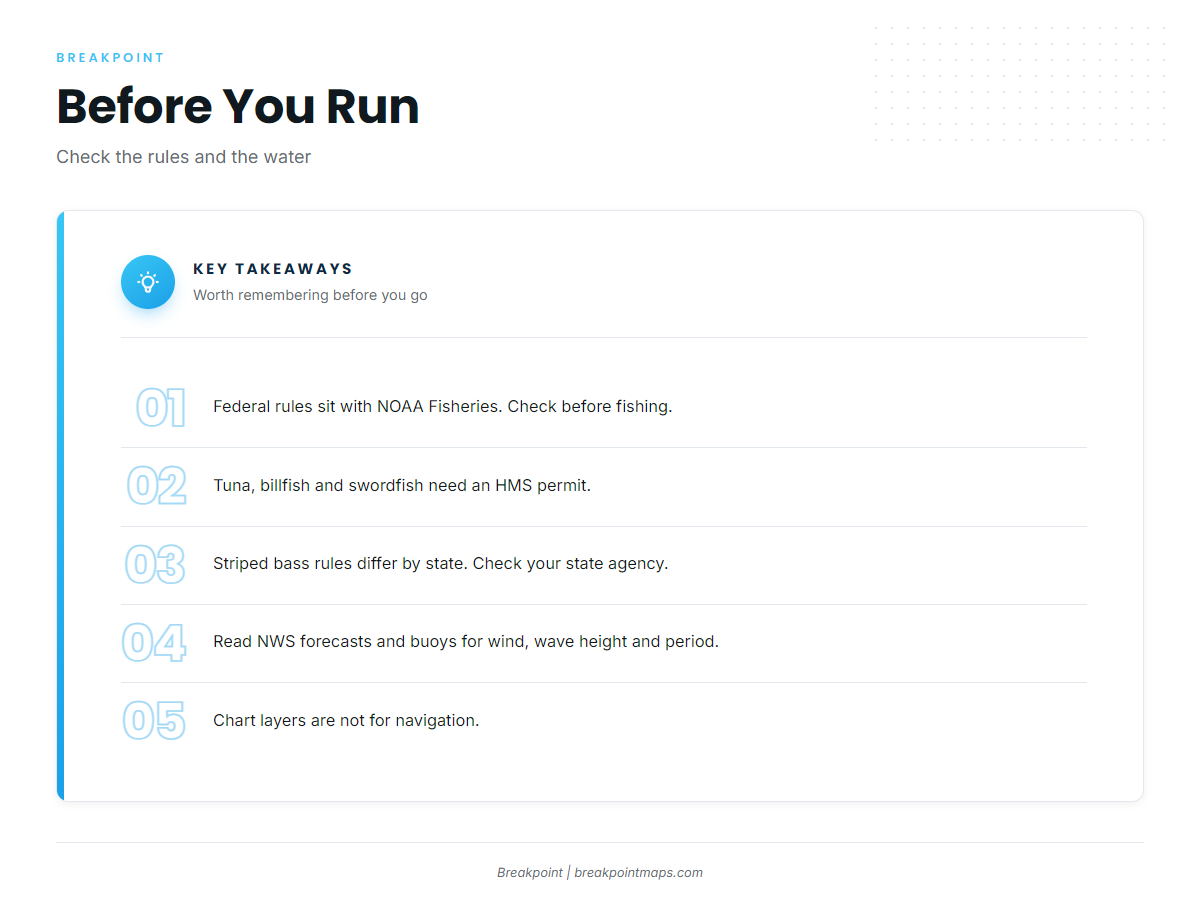The height and width of the screenshot is (906, 1200).
Task: Select 'Chart layers are not for navigation' text
Action: click(x=346, y=720)
